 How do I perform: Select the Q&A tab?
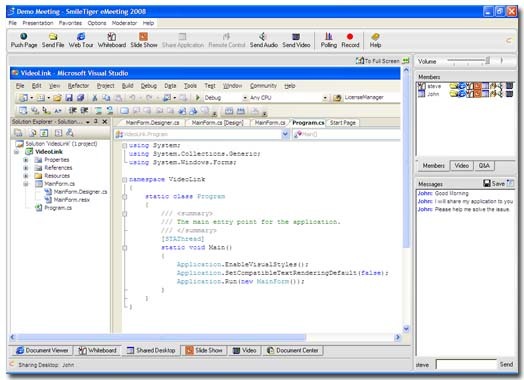point(484,166)
